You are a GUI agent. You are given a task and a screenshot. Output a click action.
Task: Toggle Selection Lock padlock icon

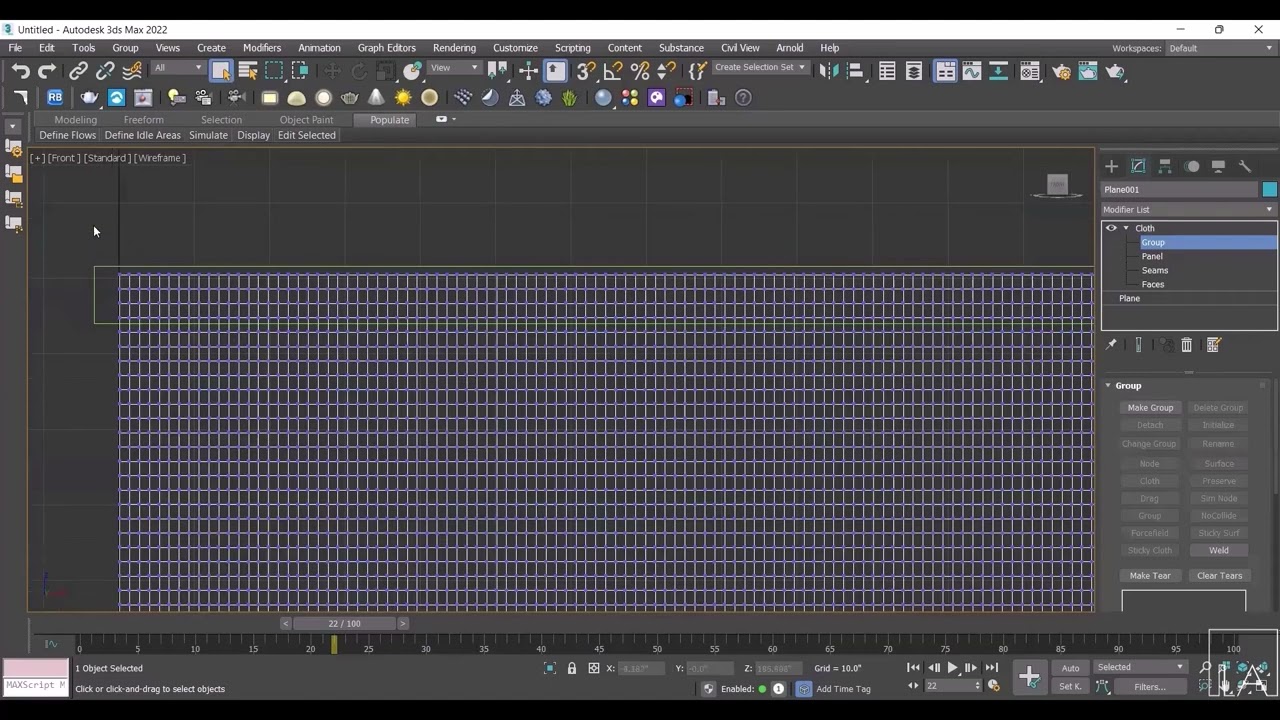tap(572, 668)
